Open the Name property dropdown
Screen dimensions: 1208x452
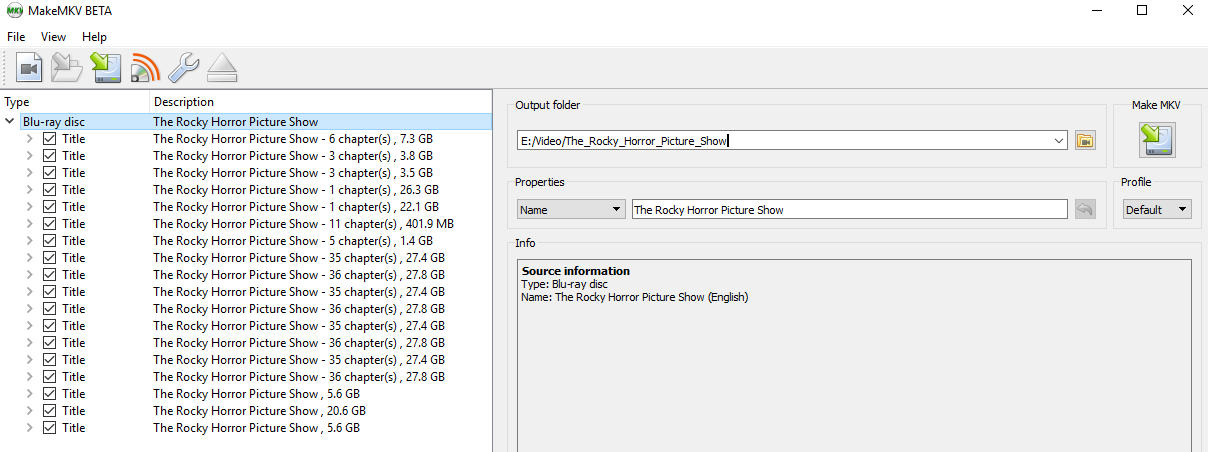(x=571, y=210)
